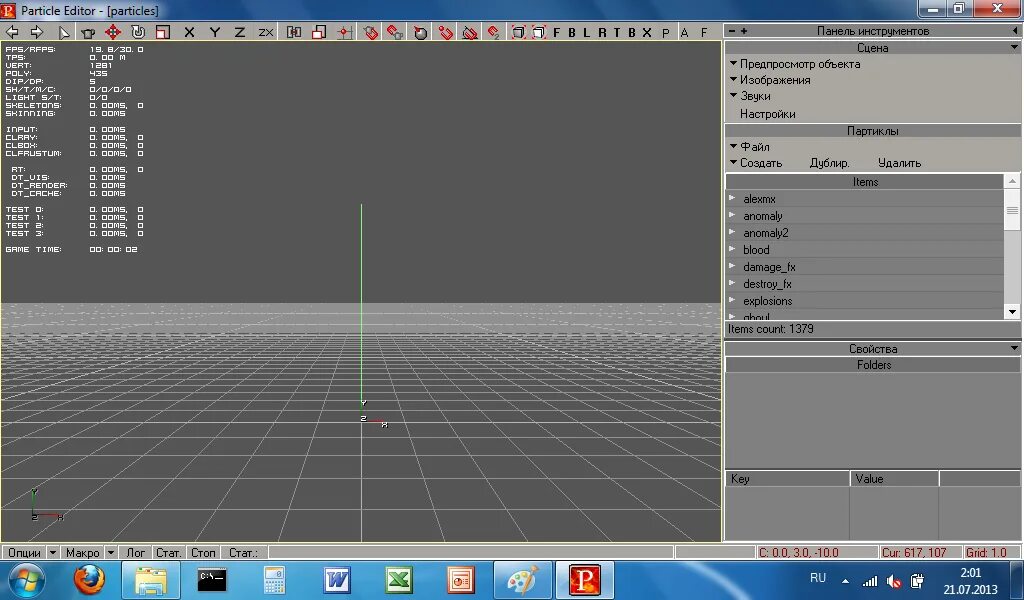Click the non-uniform scale overlapping squares icon

pos(319,32)
